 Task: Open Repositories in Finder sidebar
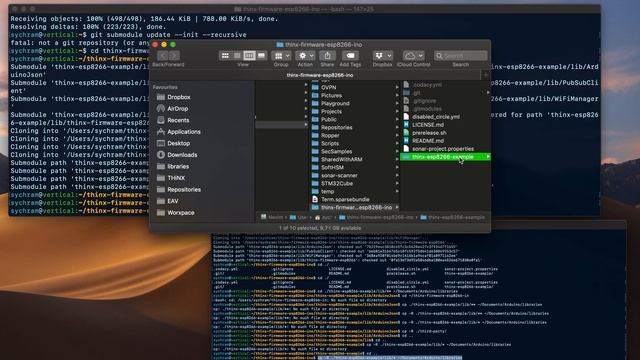[184, 189]
